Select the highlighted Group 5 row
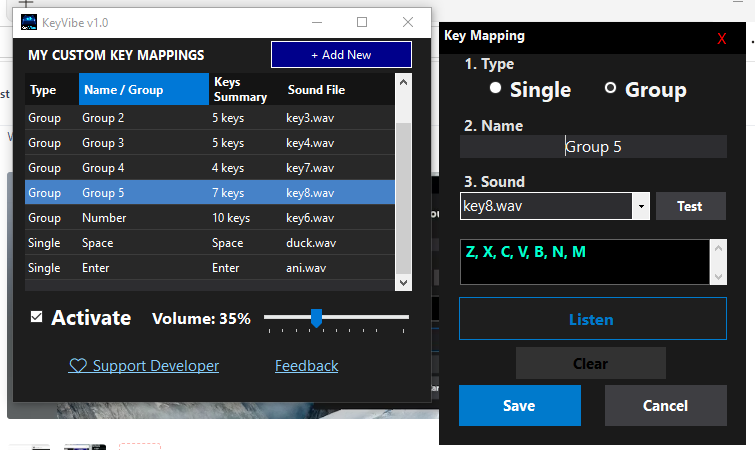Image resolution: width=755 pixels, height=450 pixels. 209,193
